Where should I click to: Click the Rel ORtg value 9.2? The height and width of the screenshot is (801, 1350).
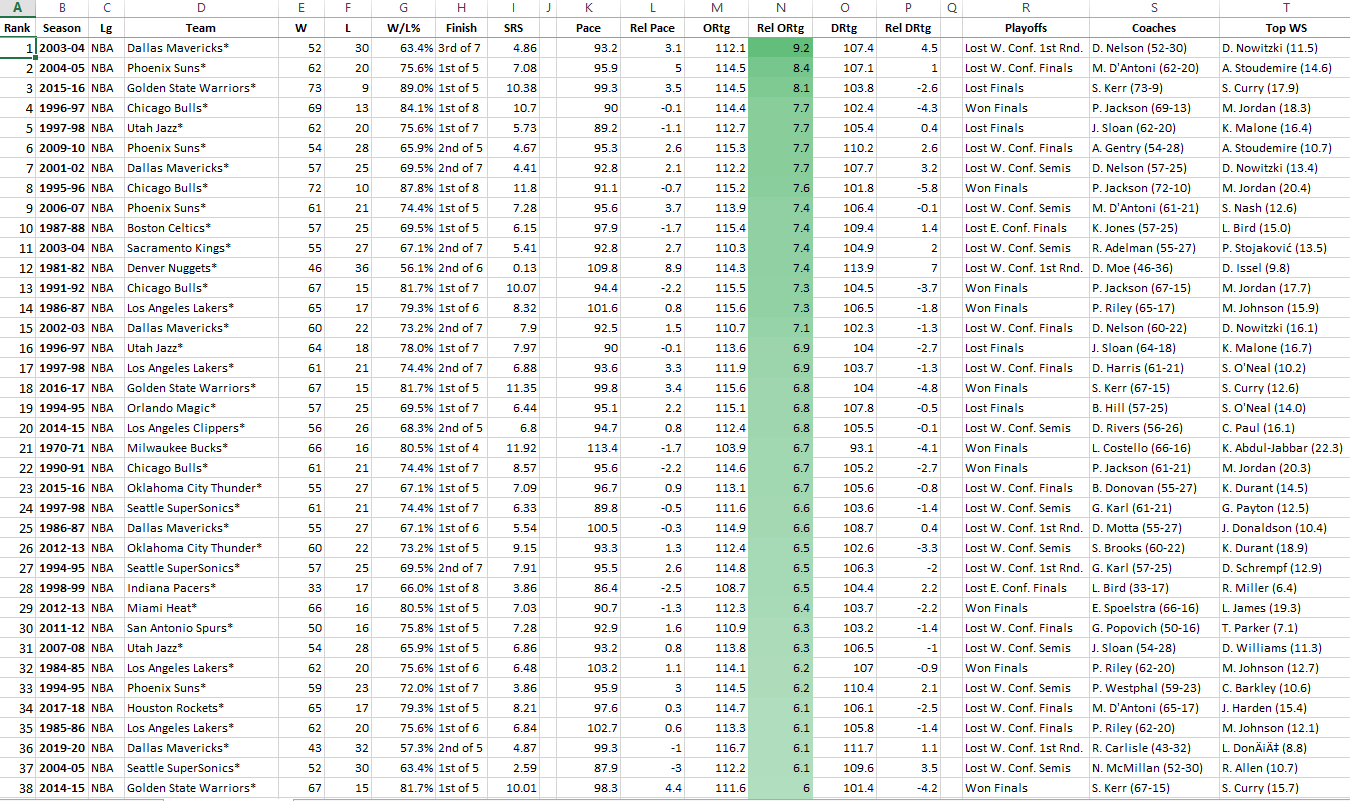click(779, 48)
